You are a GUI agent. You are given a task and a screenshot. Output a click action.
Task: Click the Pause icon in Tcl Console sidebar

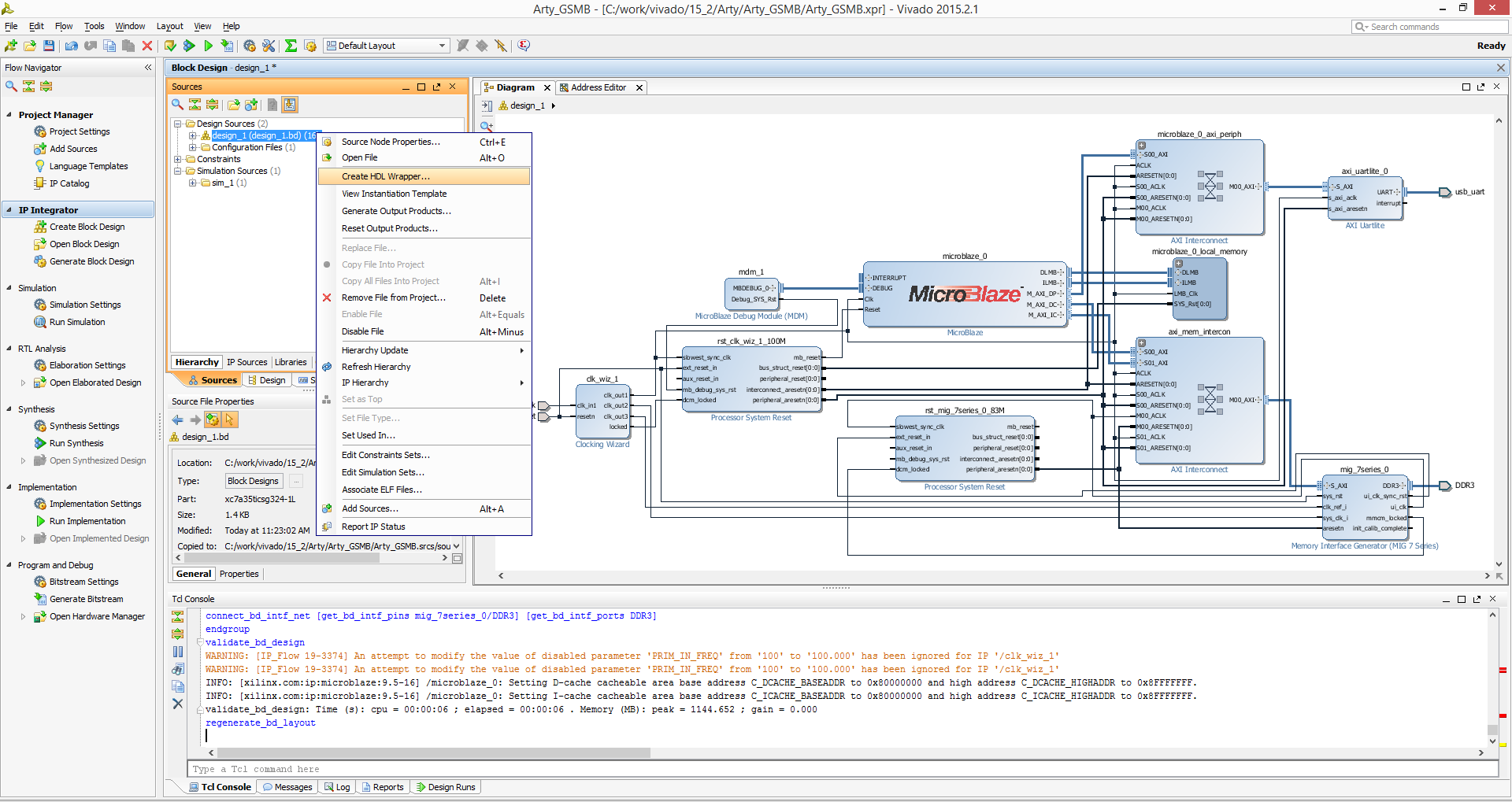coord(178,652)
